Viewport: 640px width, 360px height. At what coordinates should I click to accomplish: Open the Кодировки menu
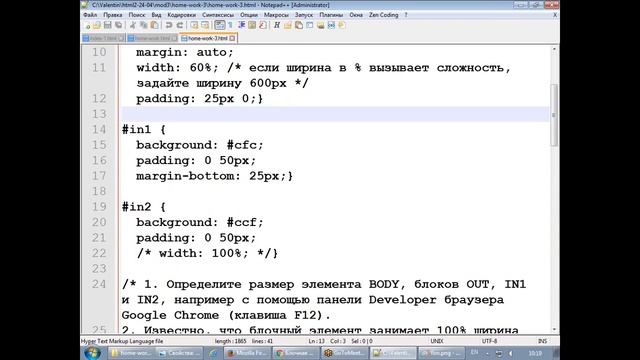click(x=182, y=15)
